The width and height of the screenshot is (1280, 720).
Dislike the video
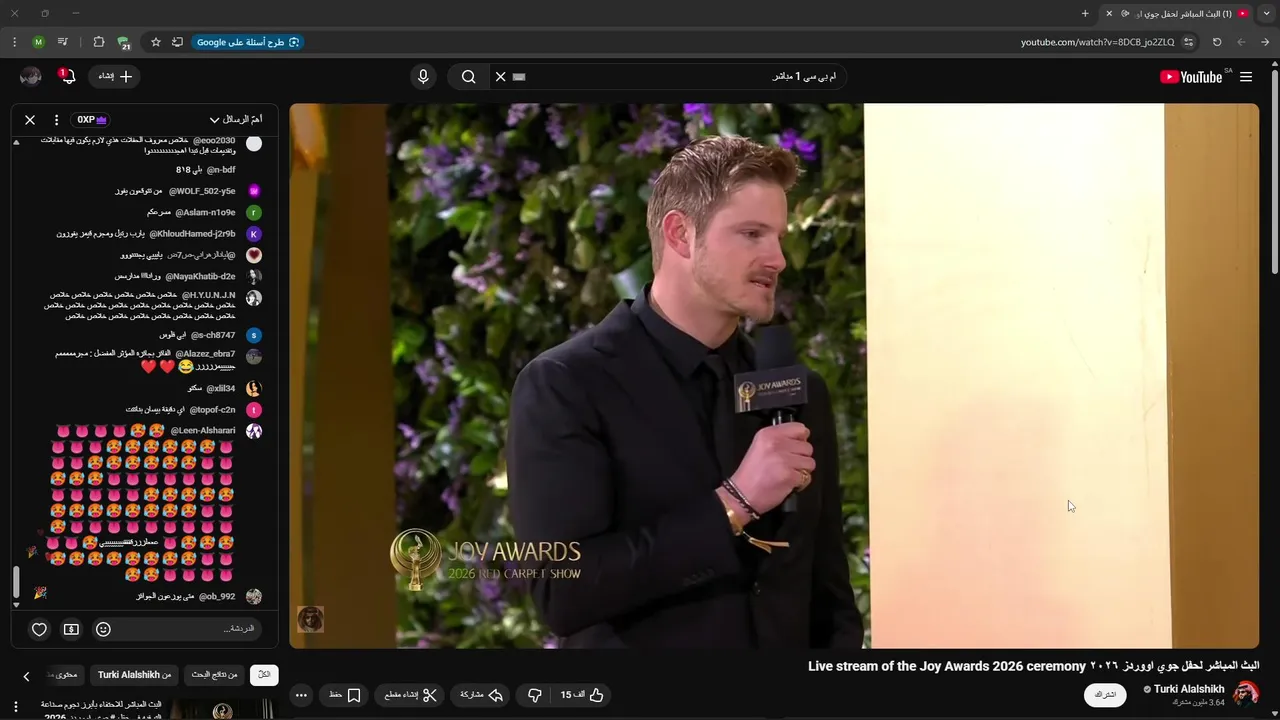535,695
